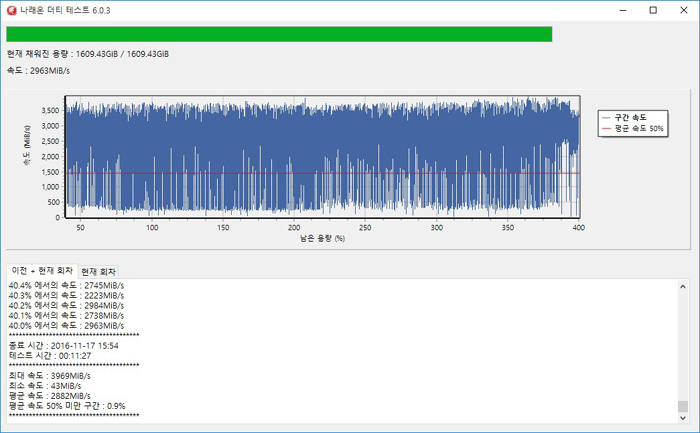Maximize the 나래온 더티 테스트 window
Viewport: 700px width, 433px height.
[x=653, y=10]
